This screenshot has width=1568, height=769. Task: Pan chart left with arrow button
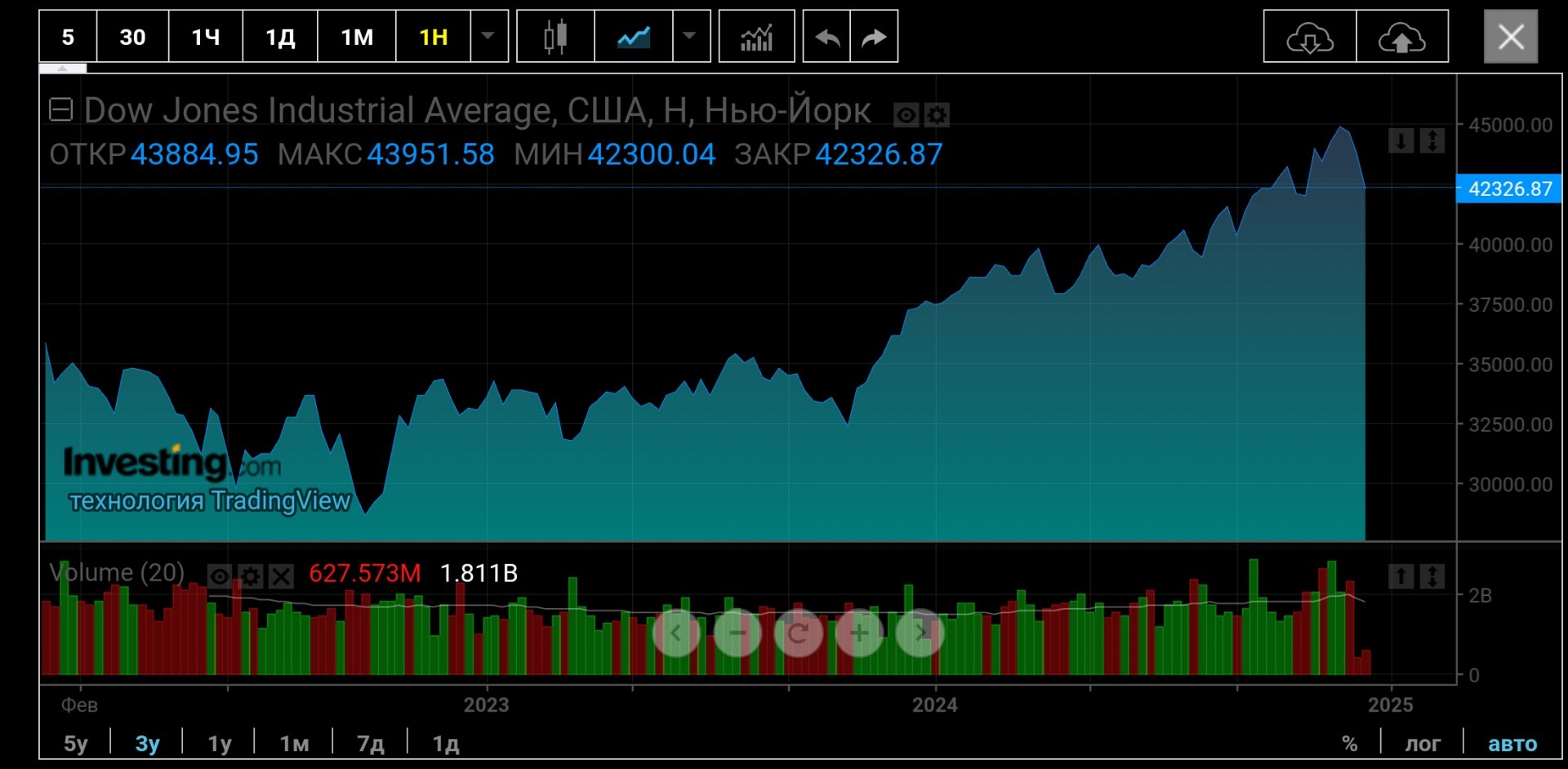tap(676, 633)
